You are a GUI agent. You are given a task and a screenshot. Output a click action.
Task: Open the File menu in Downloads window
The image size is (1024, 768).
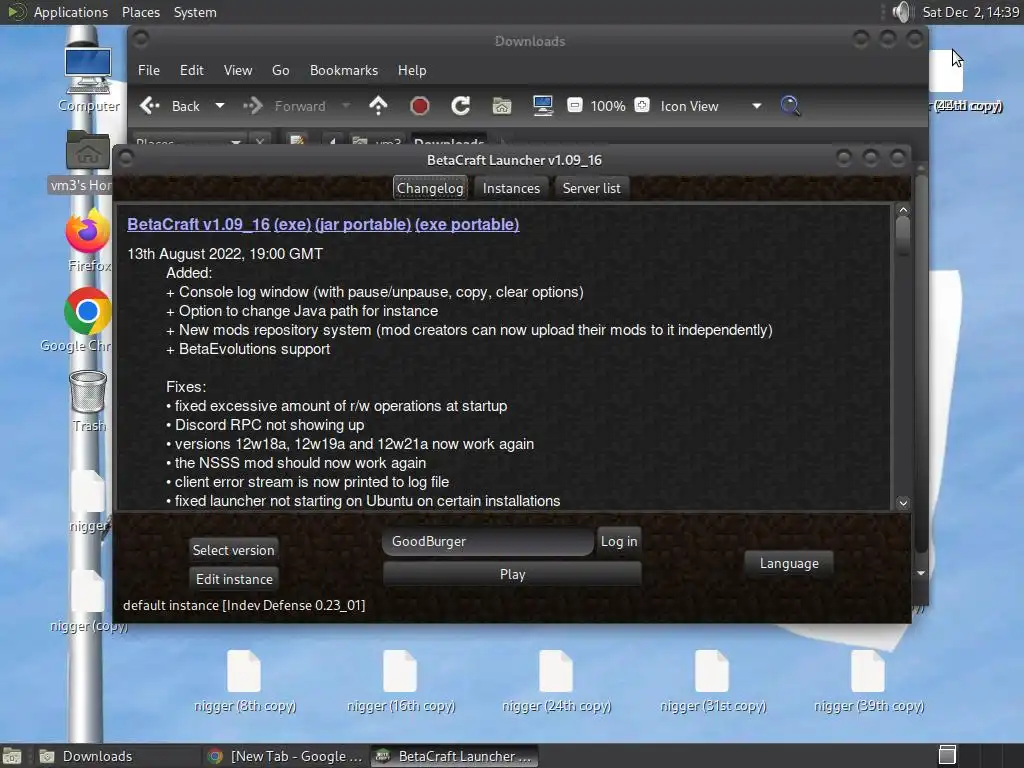[149, 70]
